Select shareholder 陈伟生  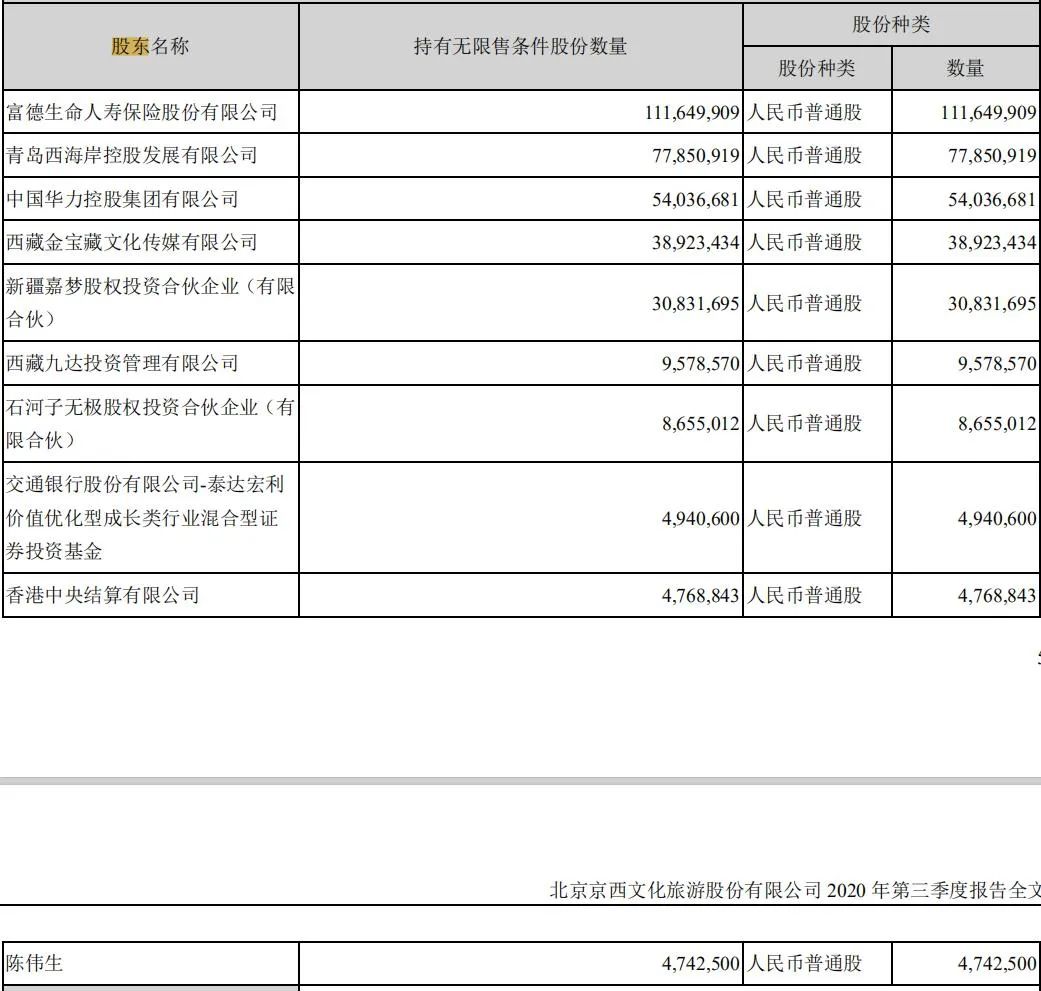[x=35, y=963]
